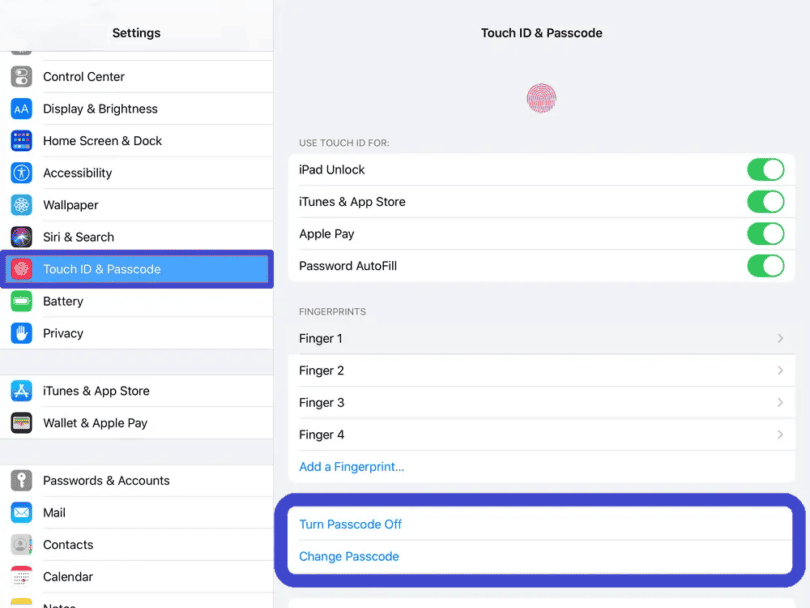Tap the Wallpaper flower icon
The image size is (810, 608).
pos(21,205)
